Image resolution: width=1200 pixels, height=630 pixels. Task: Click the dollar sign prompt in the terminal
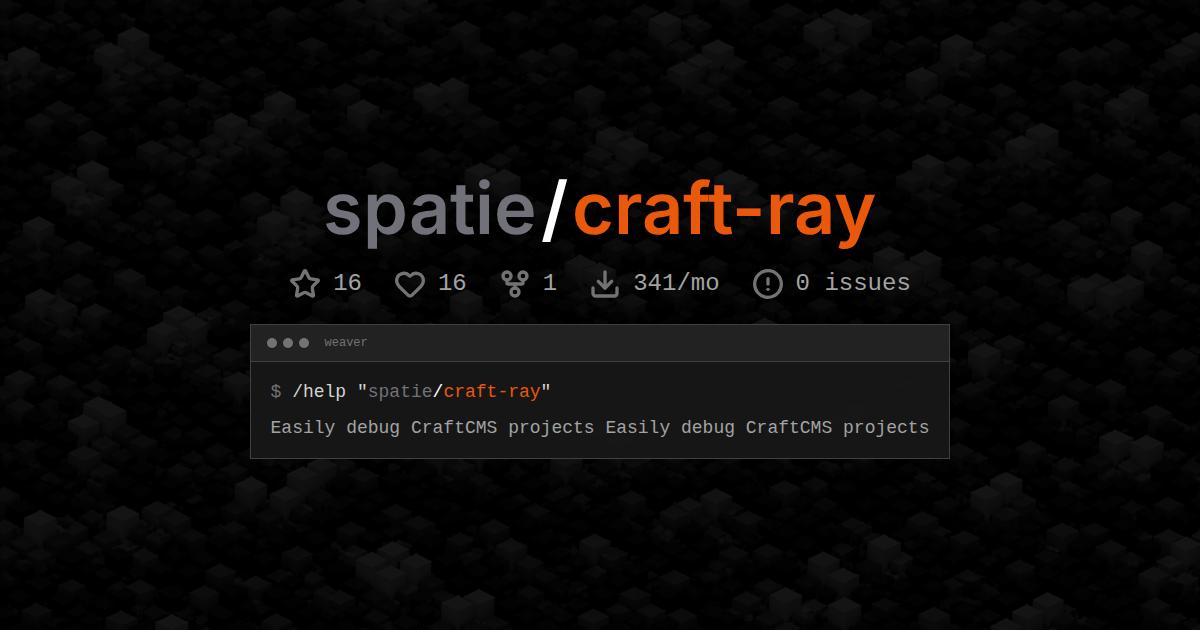(x=275, y=391)
